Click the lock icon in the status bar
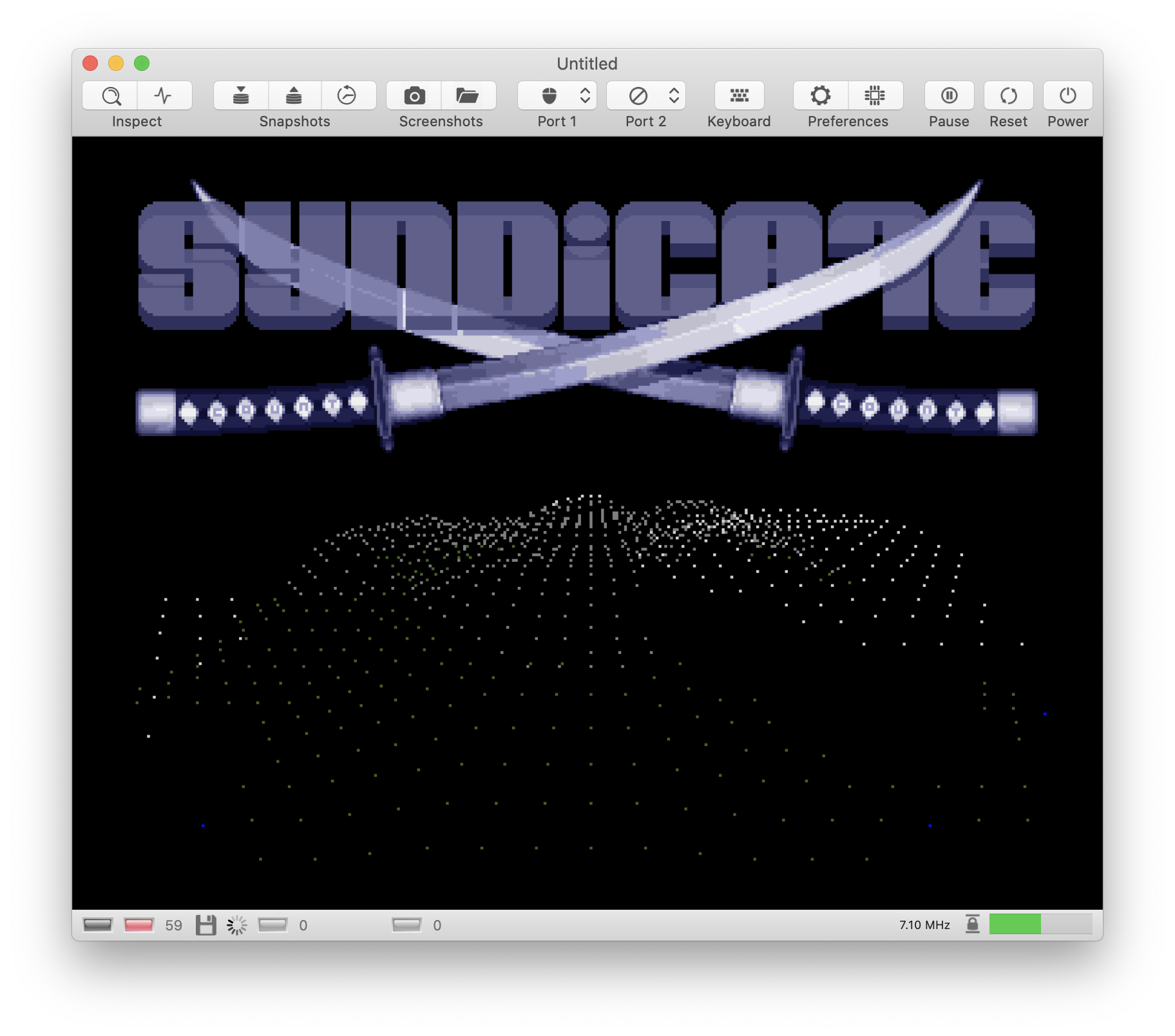 (973, 924)
